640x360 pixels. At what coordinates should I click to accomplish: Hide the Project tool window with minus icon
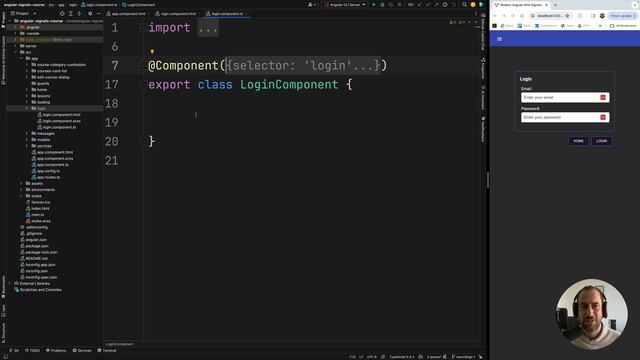pos(98,13)
